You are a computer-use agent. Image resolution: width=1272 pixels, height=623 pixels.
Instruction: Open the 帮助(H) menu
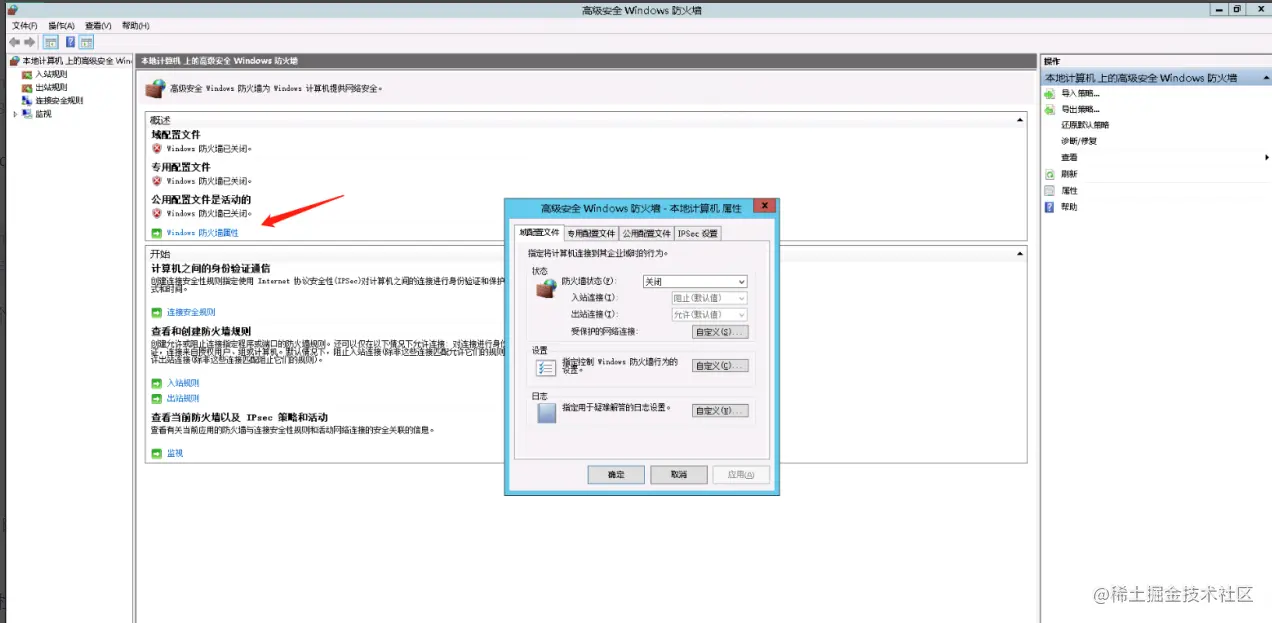pos(135,25)
